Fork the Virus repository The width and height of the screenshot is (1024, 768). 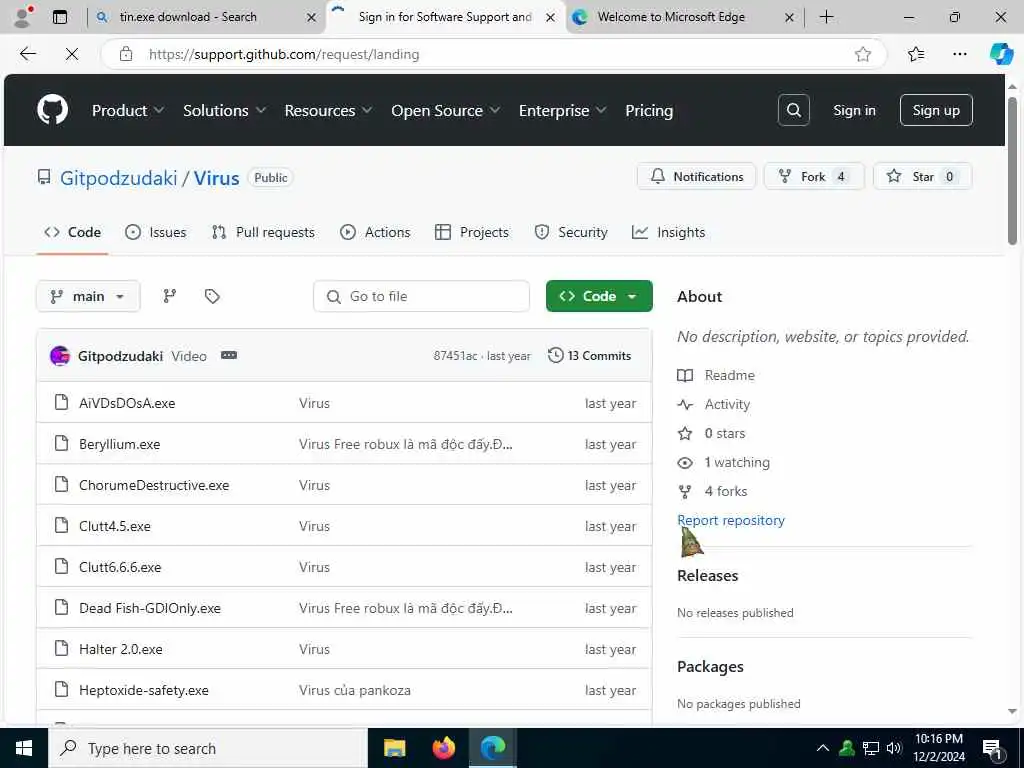click(814, 176)
